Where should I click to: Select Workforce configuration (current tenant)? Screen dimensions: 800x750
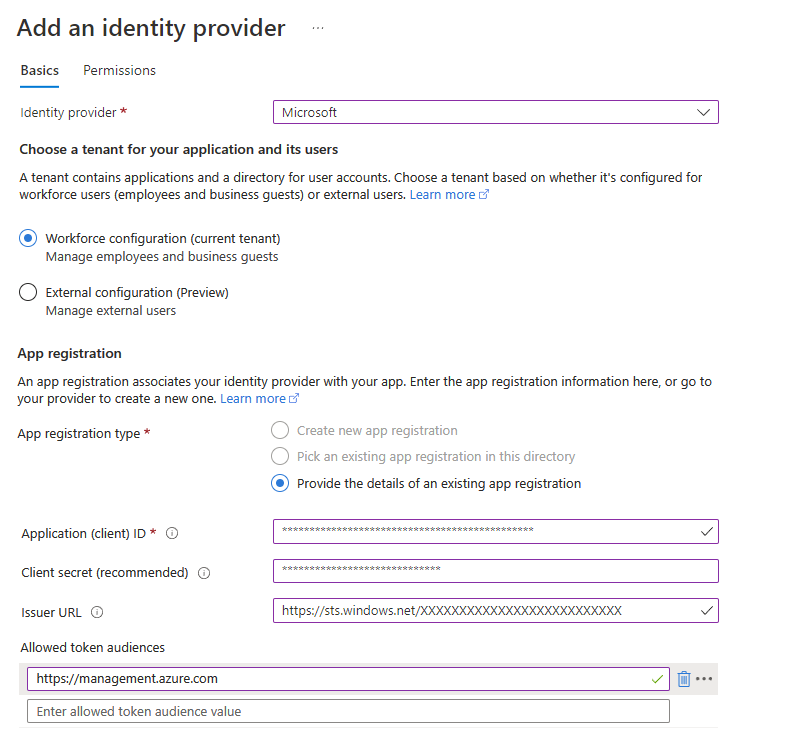tap(28, 238)
